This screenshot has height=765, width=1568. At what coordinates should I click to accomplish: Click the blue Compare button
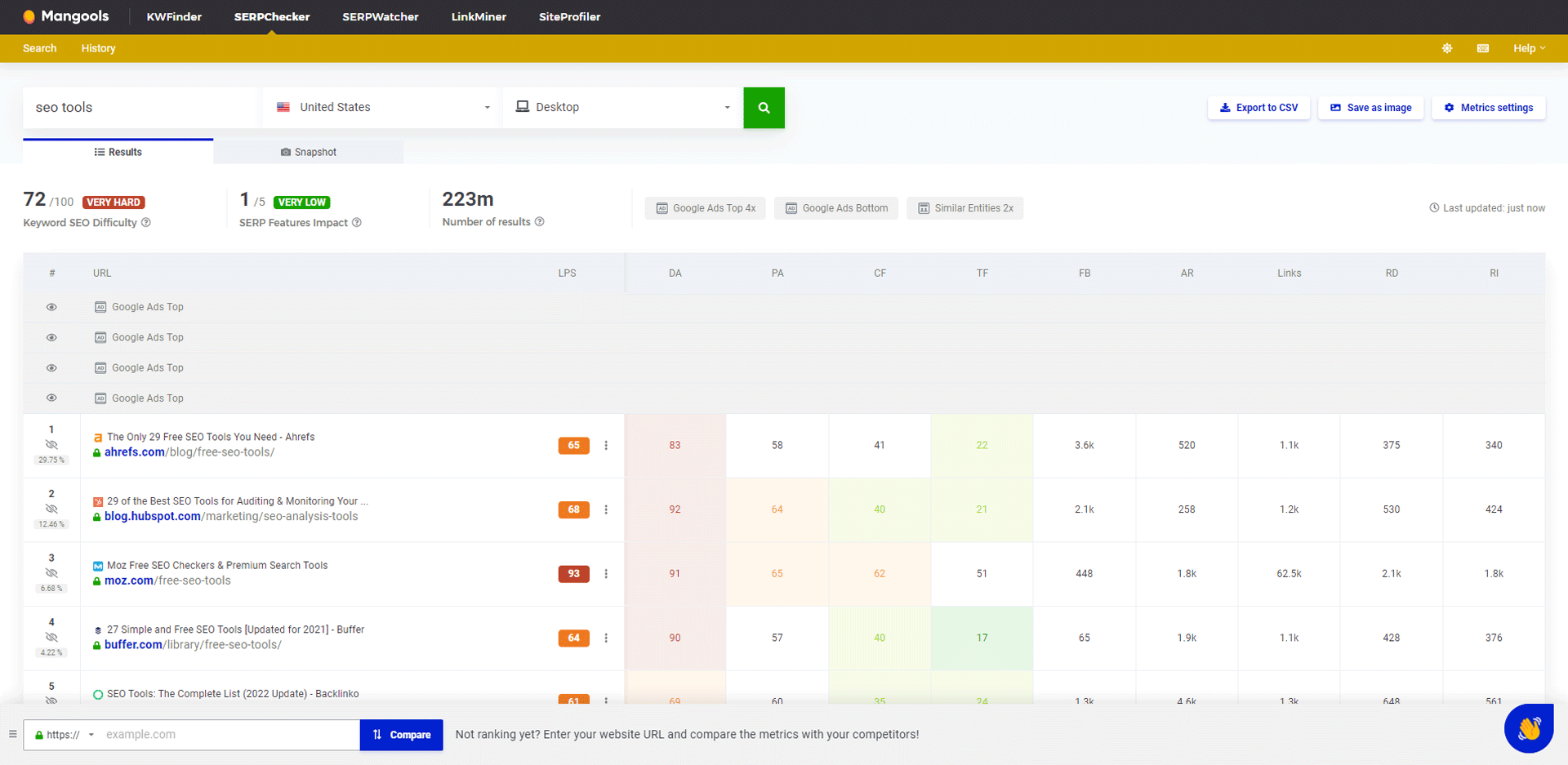(402, 735)
